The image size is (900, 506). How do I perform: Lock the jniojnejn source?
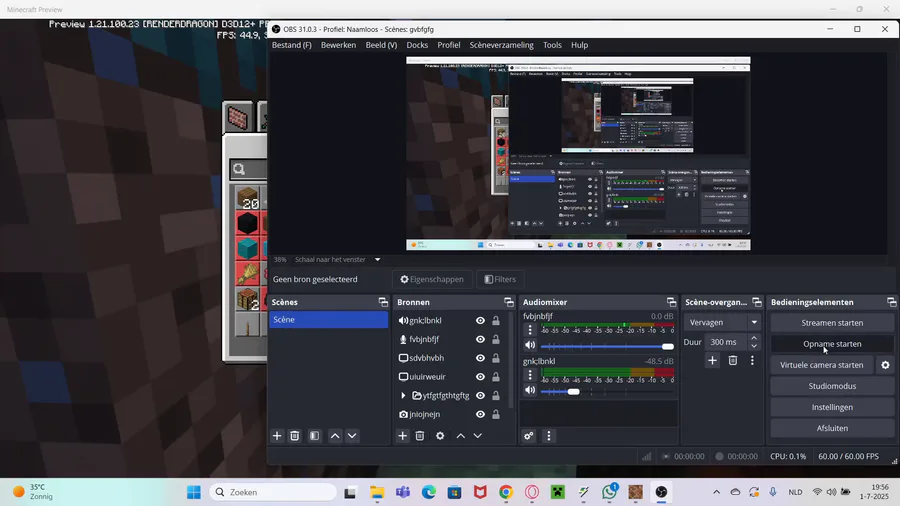coord(496,414)
